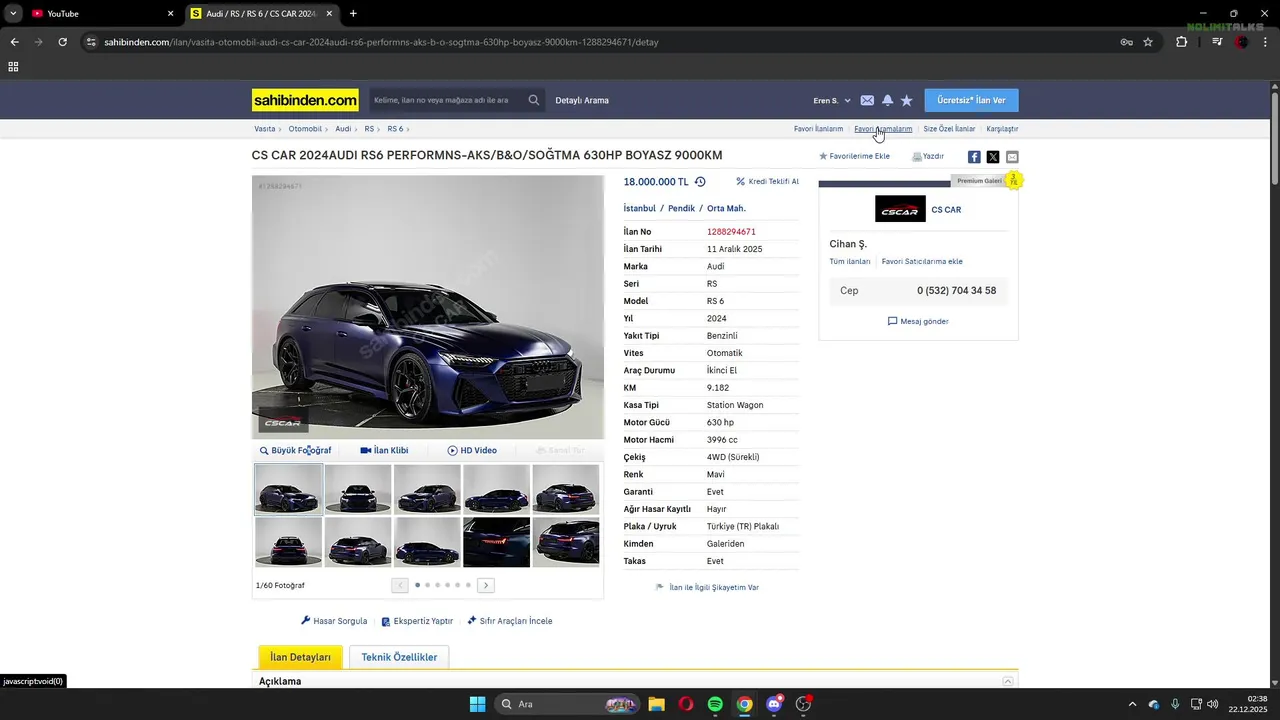Click Karşılaştır link
The image size is (1280, 720).
(1002, 129)
